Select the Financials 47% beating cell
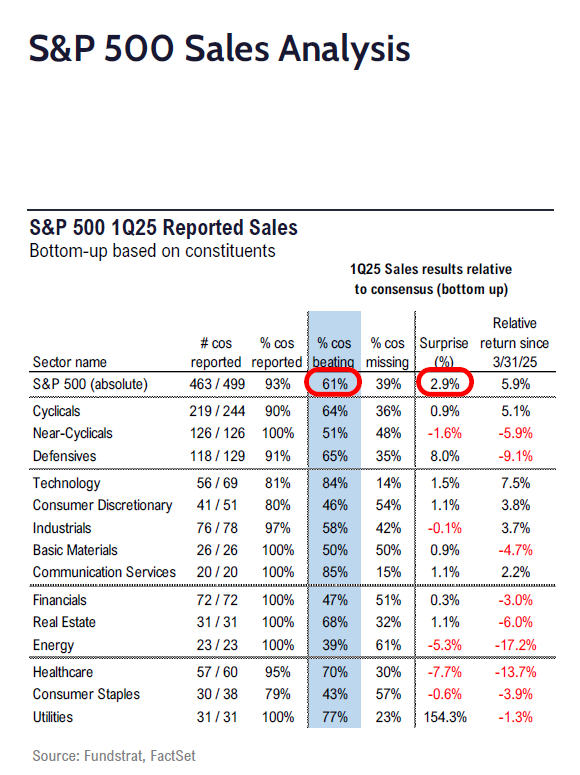 335,600
